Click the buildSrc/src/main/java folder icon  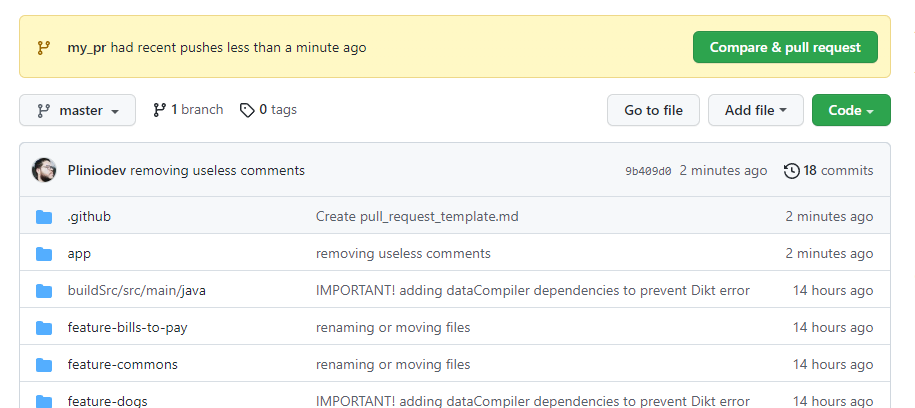[x=44, y=291]
